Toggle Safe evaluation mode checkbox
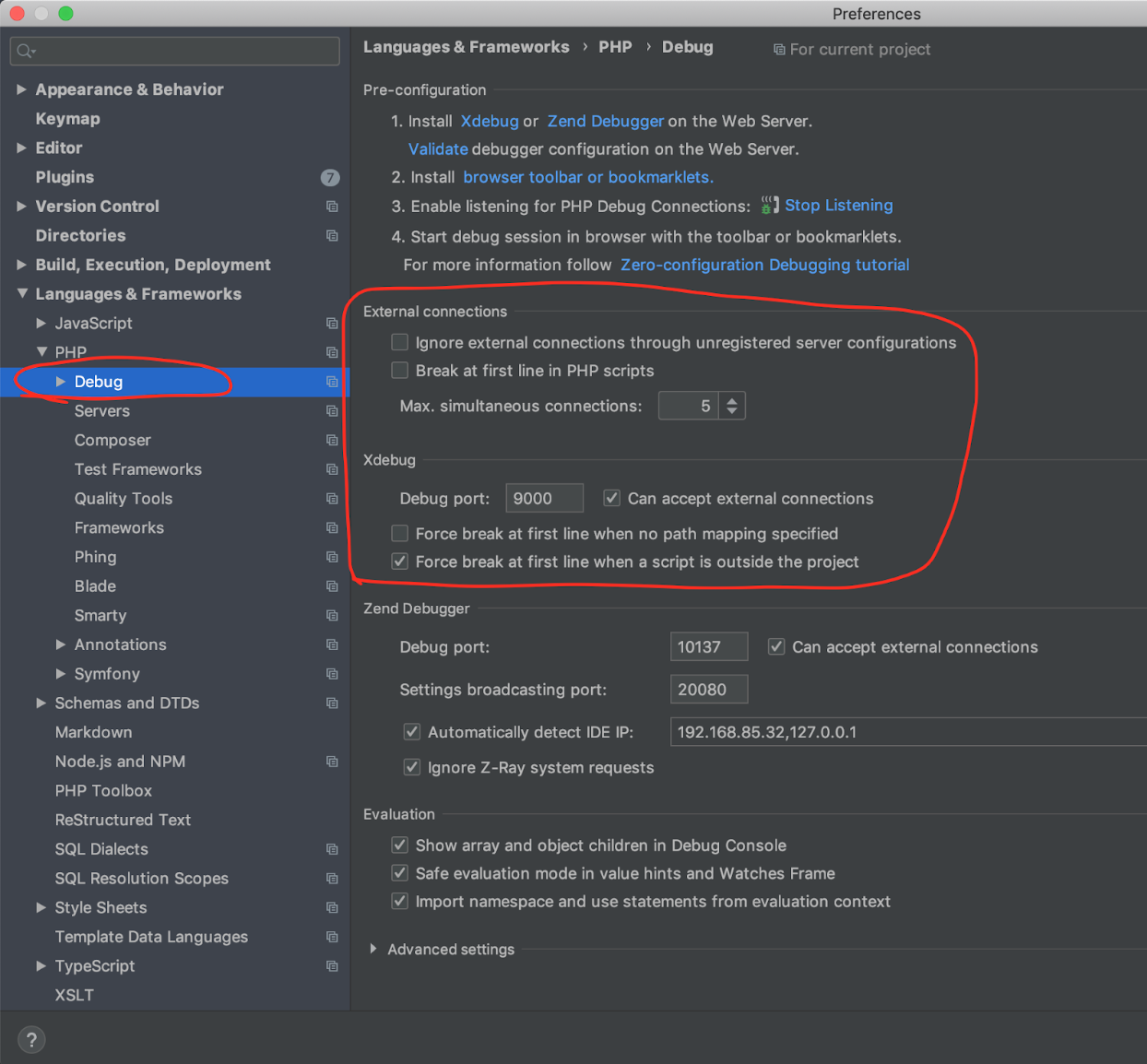1147x1064 pixels. tap(400, 873)
